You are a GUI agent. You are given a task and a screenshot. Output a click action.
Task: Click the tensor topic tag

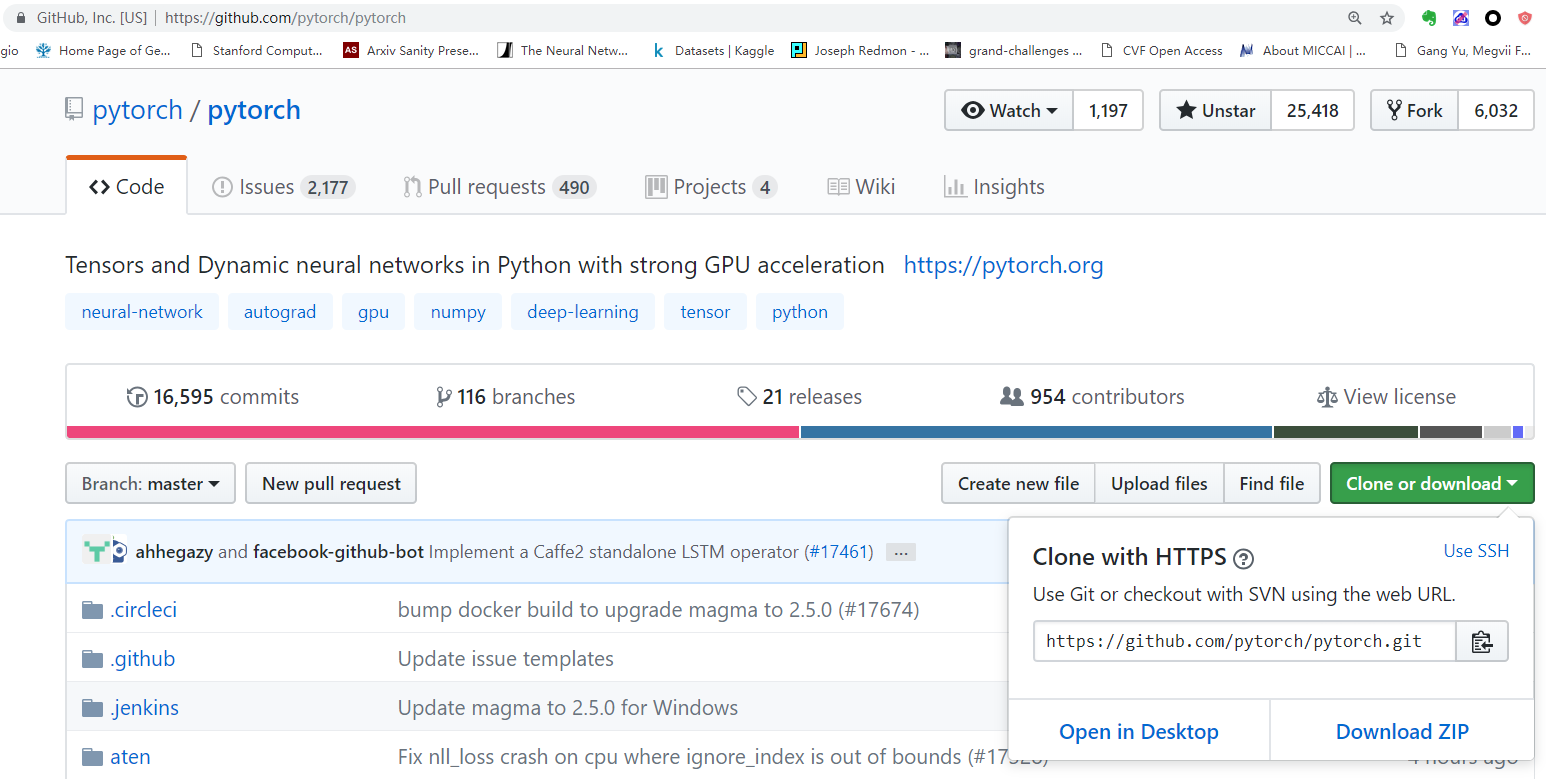(x=705, y=312)
